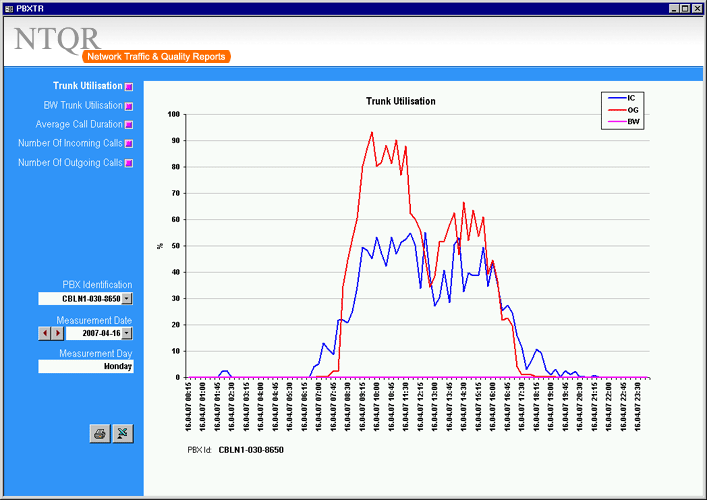707x500 pixels.
Task: Open the Average Call Duration report
Action: pos(79,124)
